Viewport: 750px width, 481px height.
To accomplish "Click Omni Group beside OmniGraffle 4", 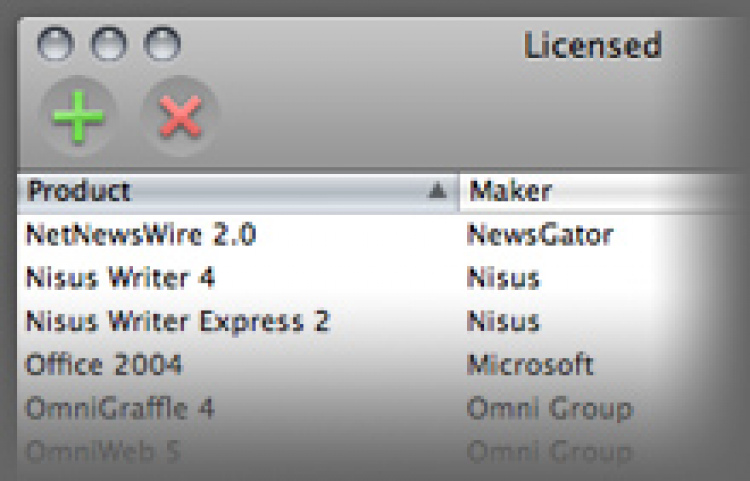I will coord(549,409).
